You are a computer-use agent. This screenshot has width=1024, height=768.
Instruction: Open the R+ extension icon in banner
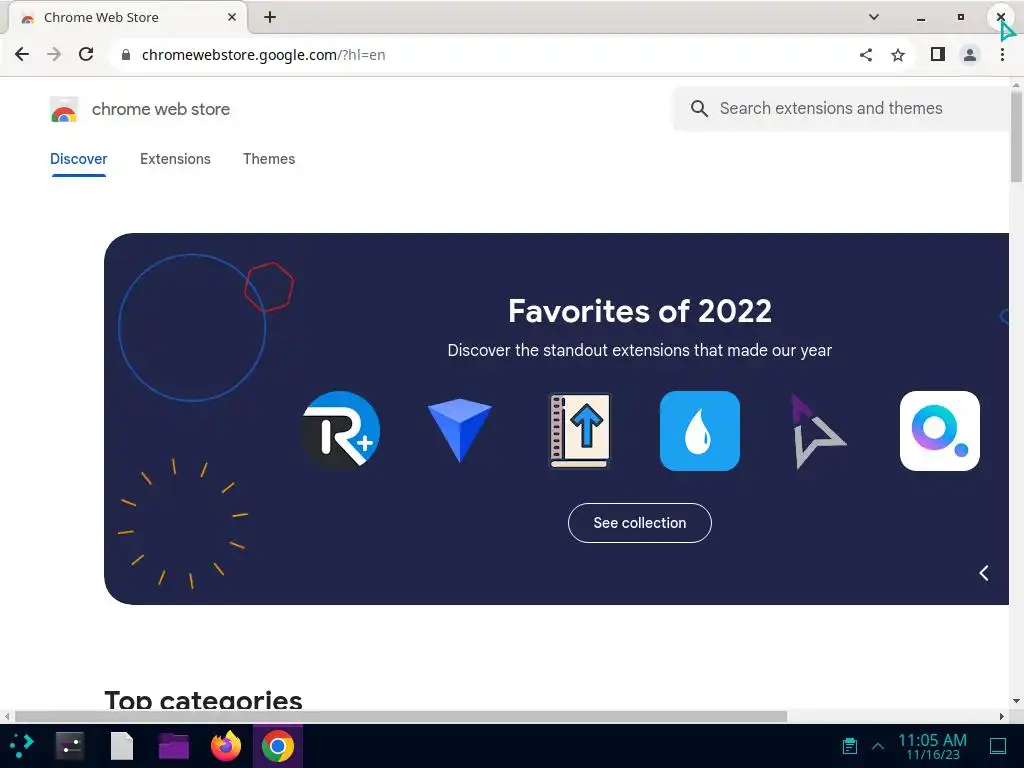pos(340,430)
